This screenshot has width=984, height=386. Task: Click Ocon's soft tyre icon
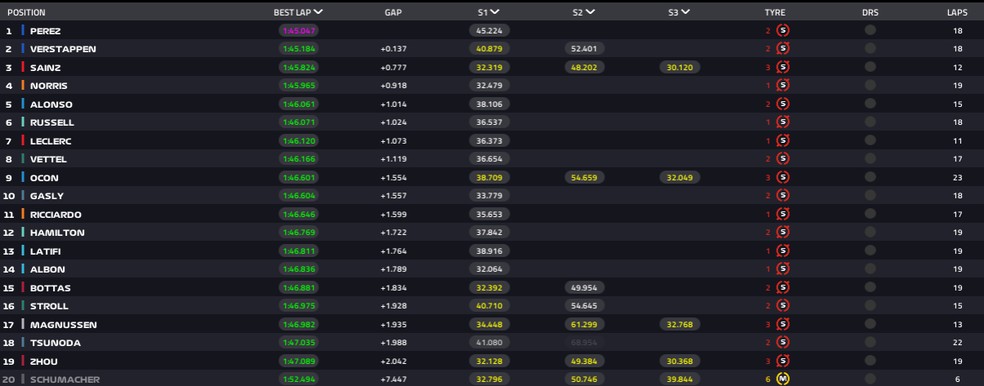tap(783, 178)
